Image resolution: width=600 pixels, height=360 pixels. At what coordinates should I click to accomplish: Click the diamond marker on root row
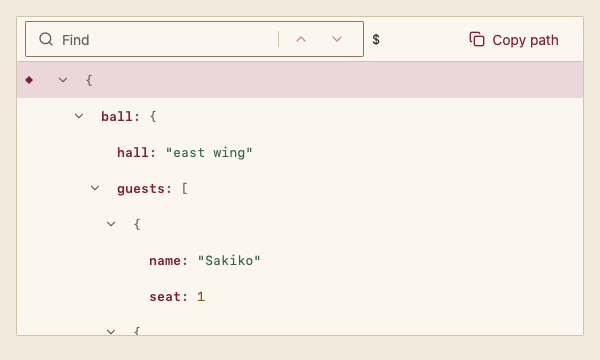pyautogui.click(x=29, y=80)
